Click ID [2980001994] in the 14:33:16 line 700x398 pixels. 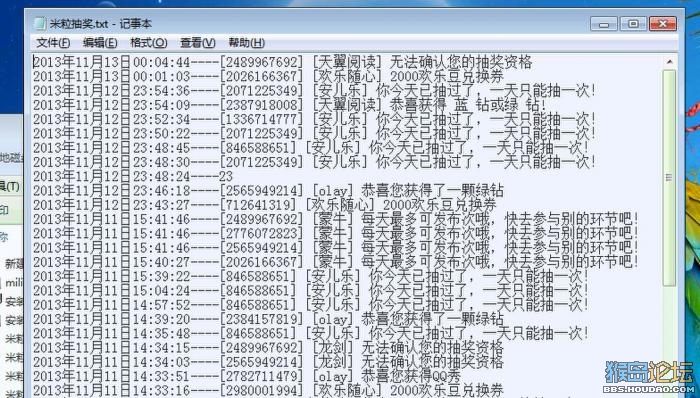point(261,390)
